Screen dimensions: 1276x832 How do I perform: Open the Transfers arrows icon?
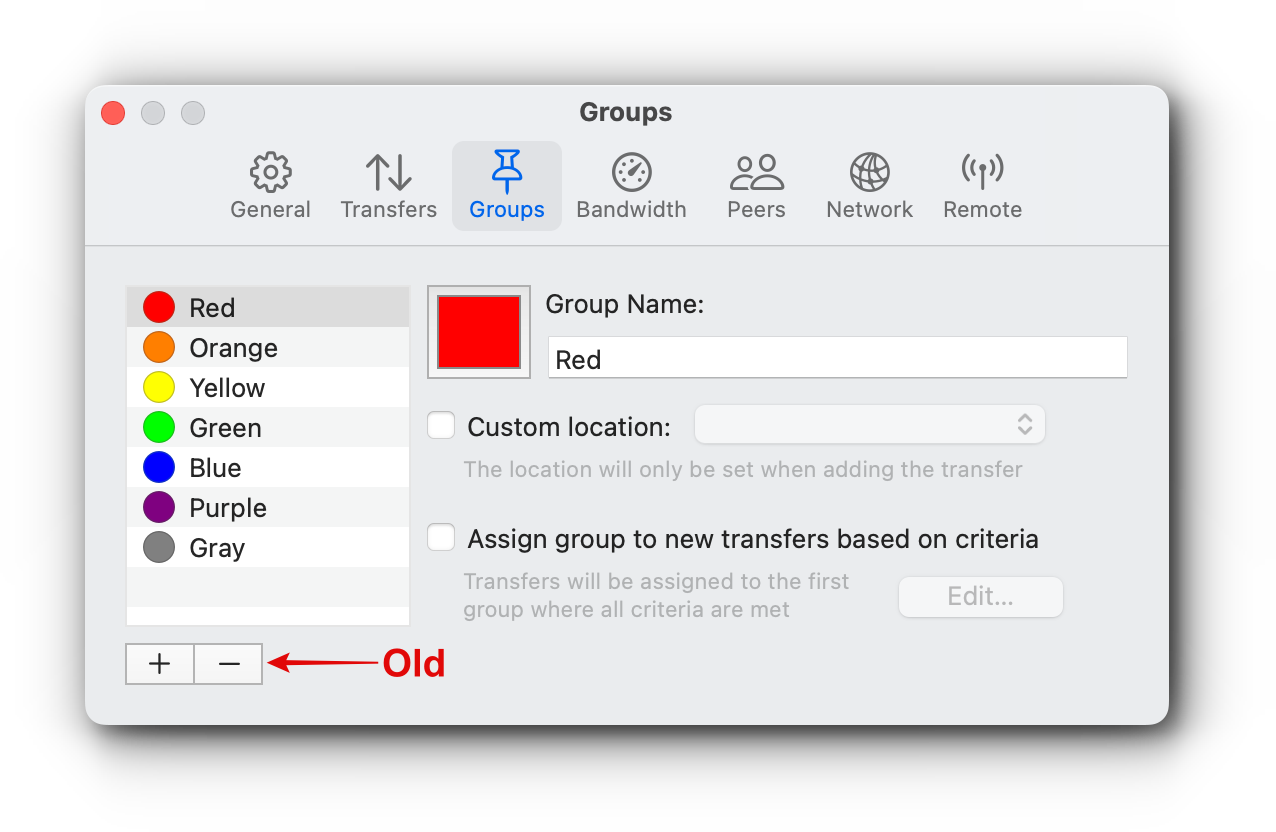point(388,173)
